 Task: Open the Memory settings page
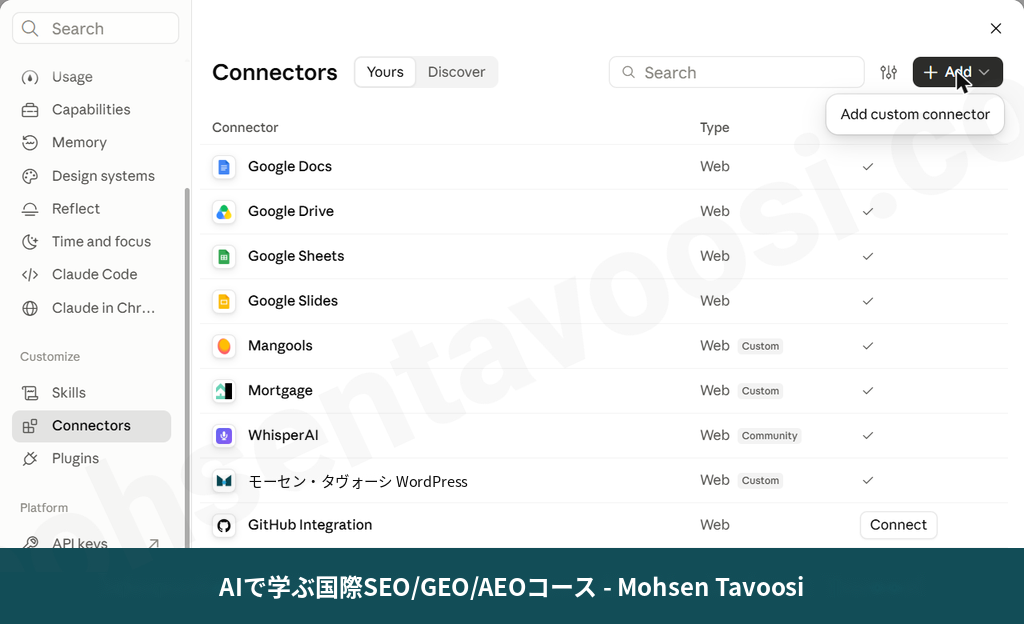coord(91,142)
